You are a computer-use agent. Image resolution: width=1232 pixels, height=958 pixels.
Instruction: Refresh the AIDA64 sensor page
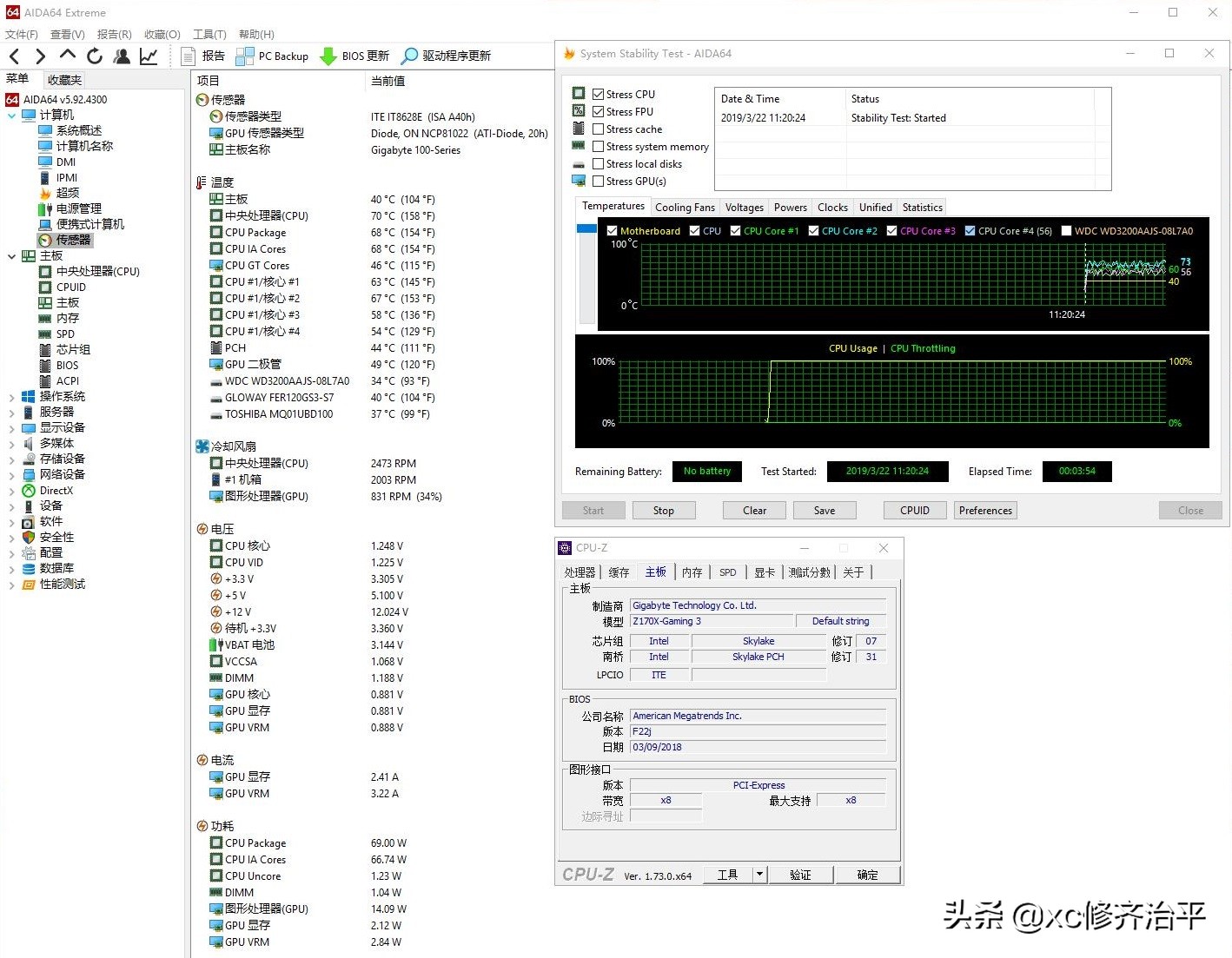(x=95, y=56)
